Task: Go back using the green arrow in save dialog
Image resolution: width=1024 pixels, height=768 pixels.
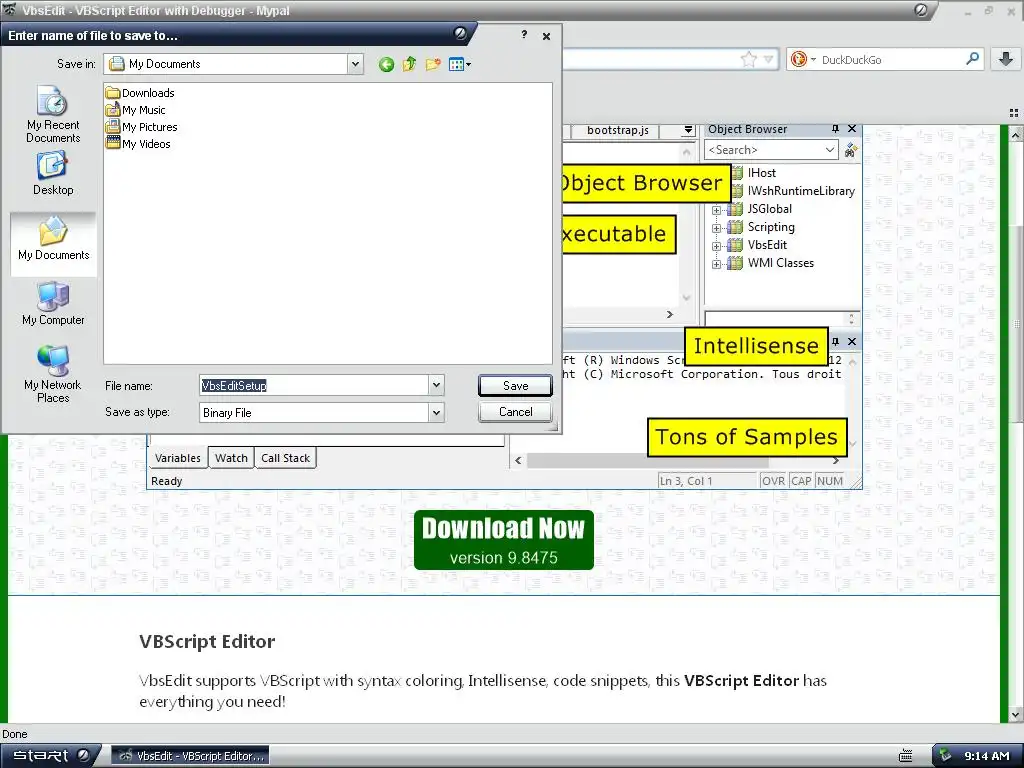Action: coord(386,64)
